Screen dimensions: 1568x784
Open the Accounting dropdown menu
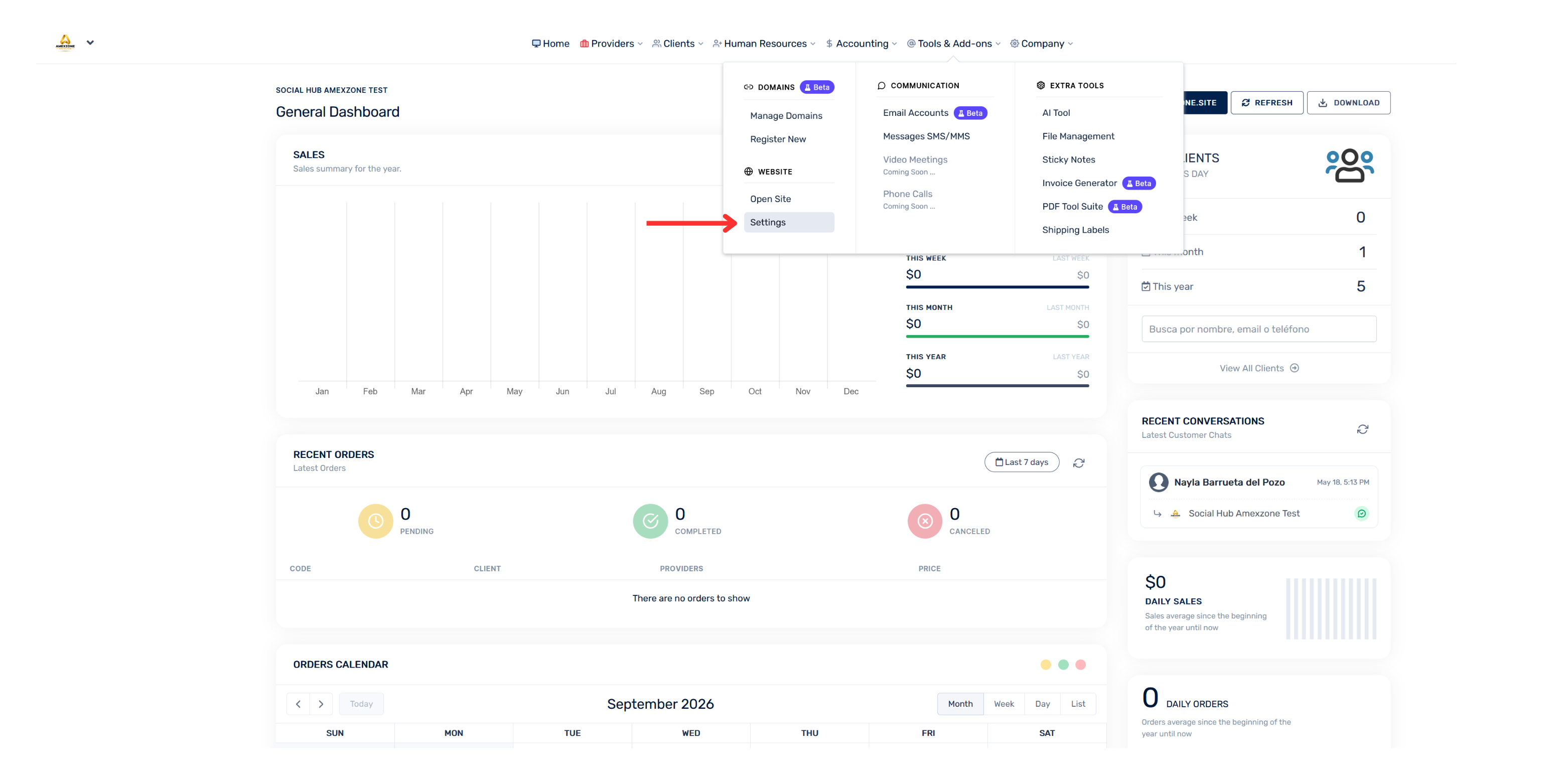coord(862,44)
